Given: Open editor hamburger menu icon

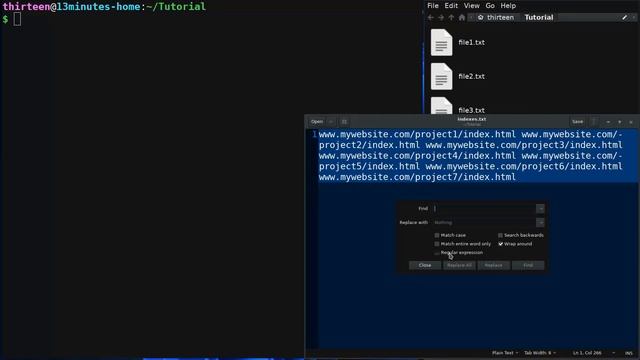Looking at the screenshot, I should [594, 122].
